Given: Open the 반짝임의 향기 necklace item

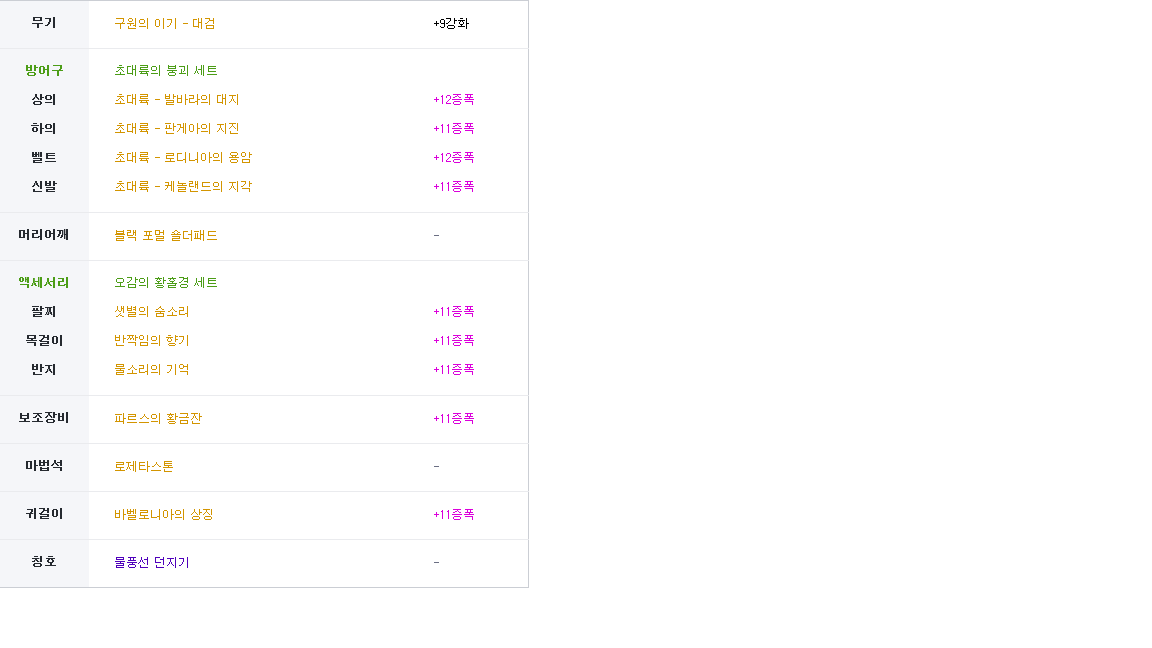Looking at the screenshot, I should coord(152,341).
